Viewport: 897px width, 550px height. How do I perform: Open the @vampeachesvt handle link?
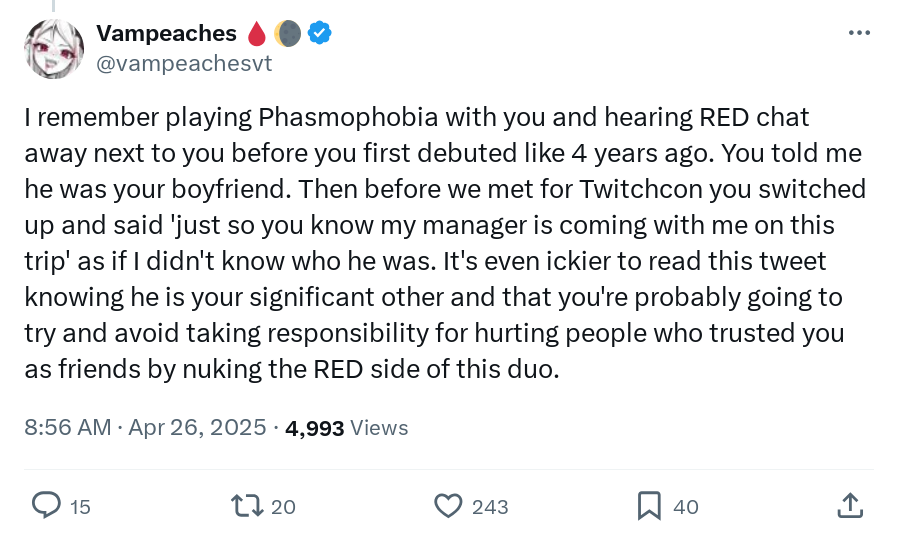pos(184,62)
